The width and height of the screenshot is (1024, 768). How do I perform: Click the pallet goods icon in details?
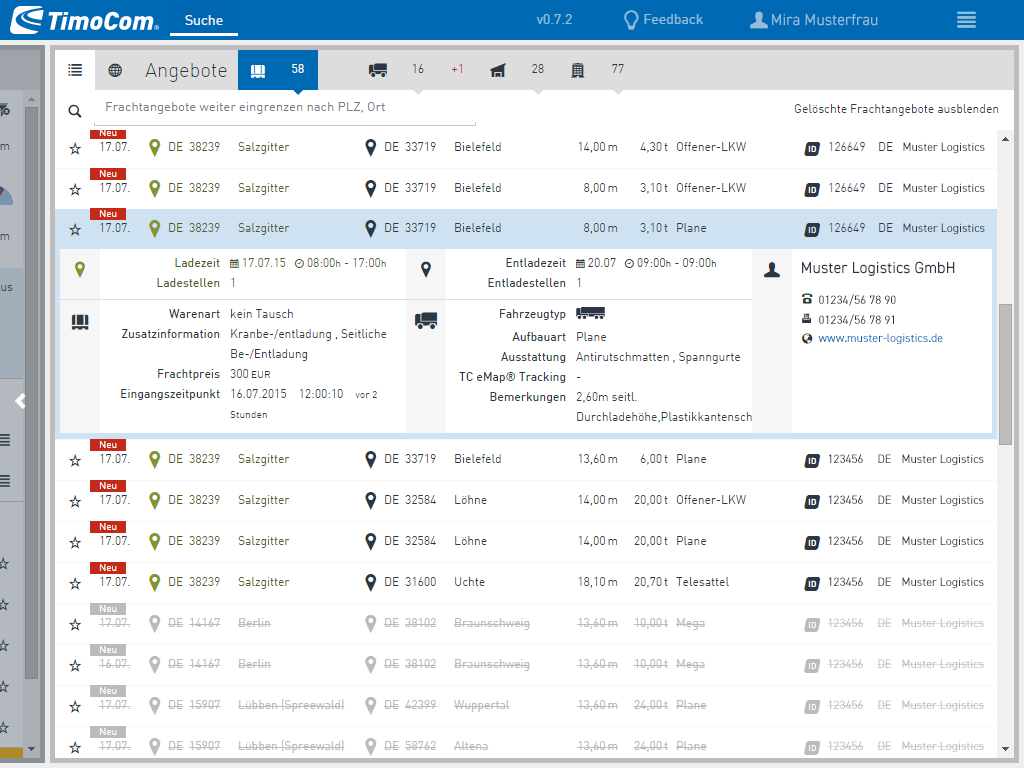[80, 322]
